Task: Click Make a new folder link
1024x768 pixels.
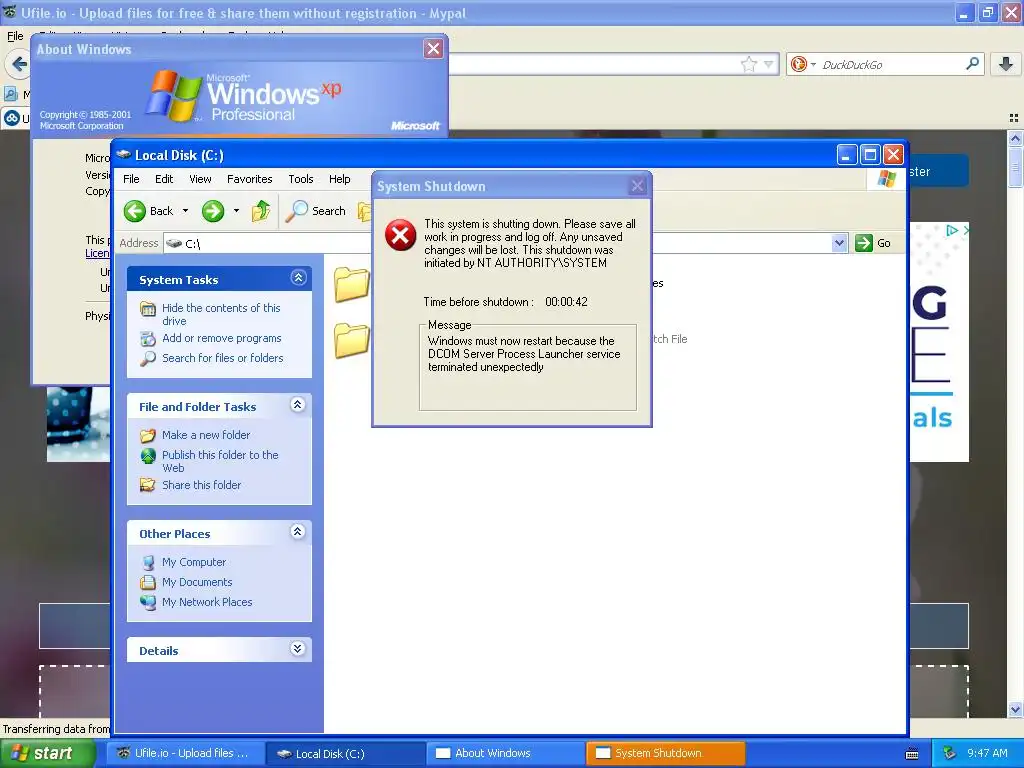Action: click(x=206, y=435)
